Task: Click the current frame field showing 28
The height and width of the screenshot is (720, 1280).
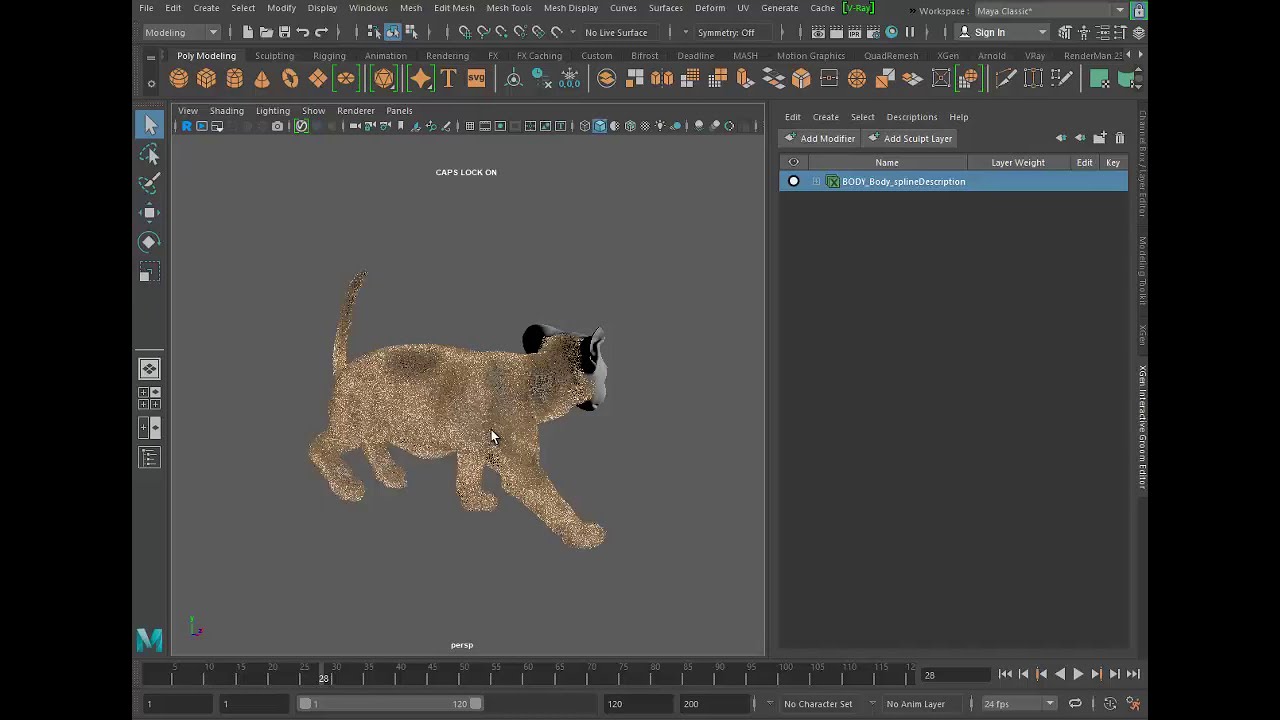Action: [x=954, y=675]
